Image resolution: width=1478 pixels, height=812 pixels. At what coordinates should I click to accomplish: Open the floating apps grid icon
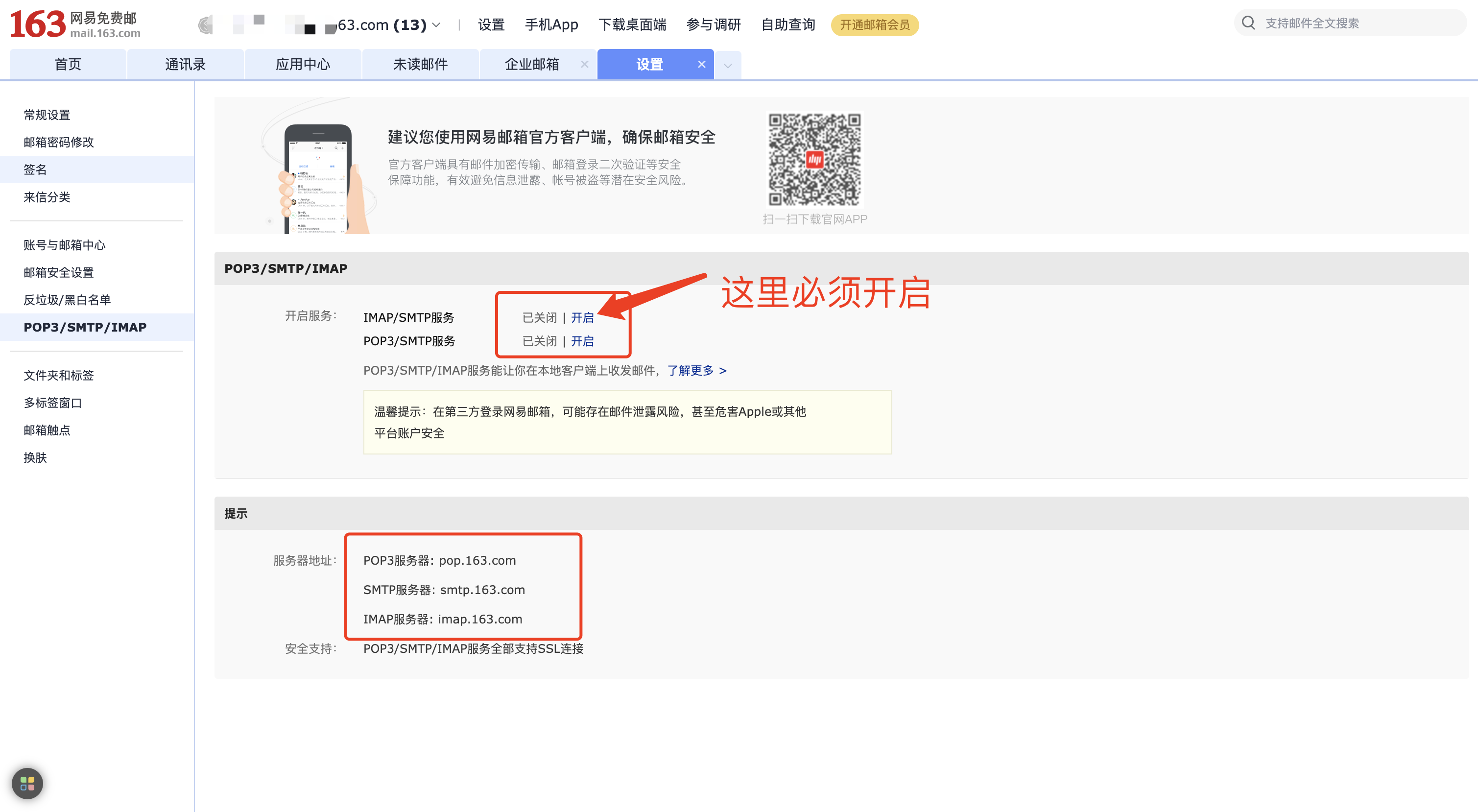point(27,783)
